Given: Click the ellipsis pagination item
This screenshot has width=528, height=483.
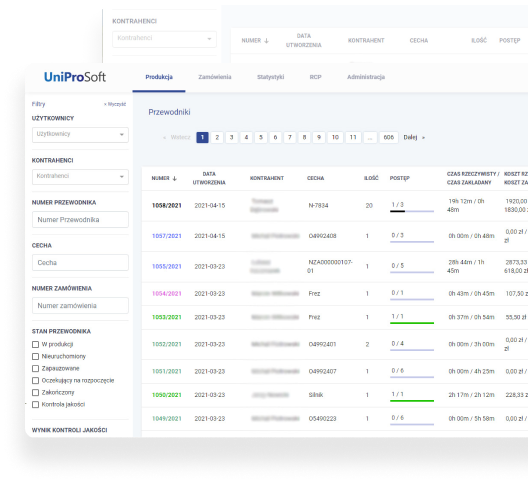Looking at the screenshot, I should click(370, 137).
